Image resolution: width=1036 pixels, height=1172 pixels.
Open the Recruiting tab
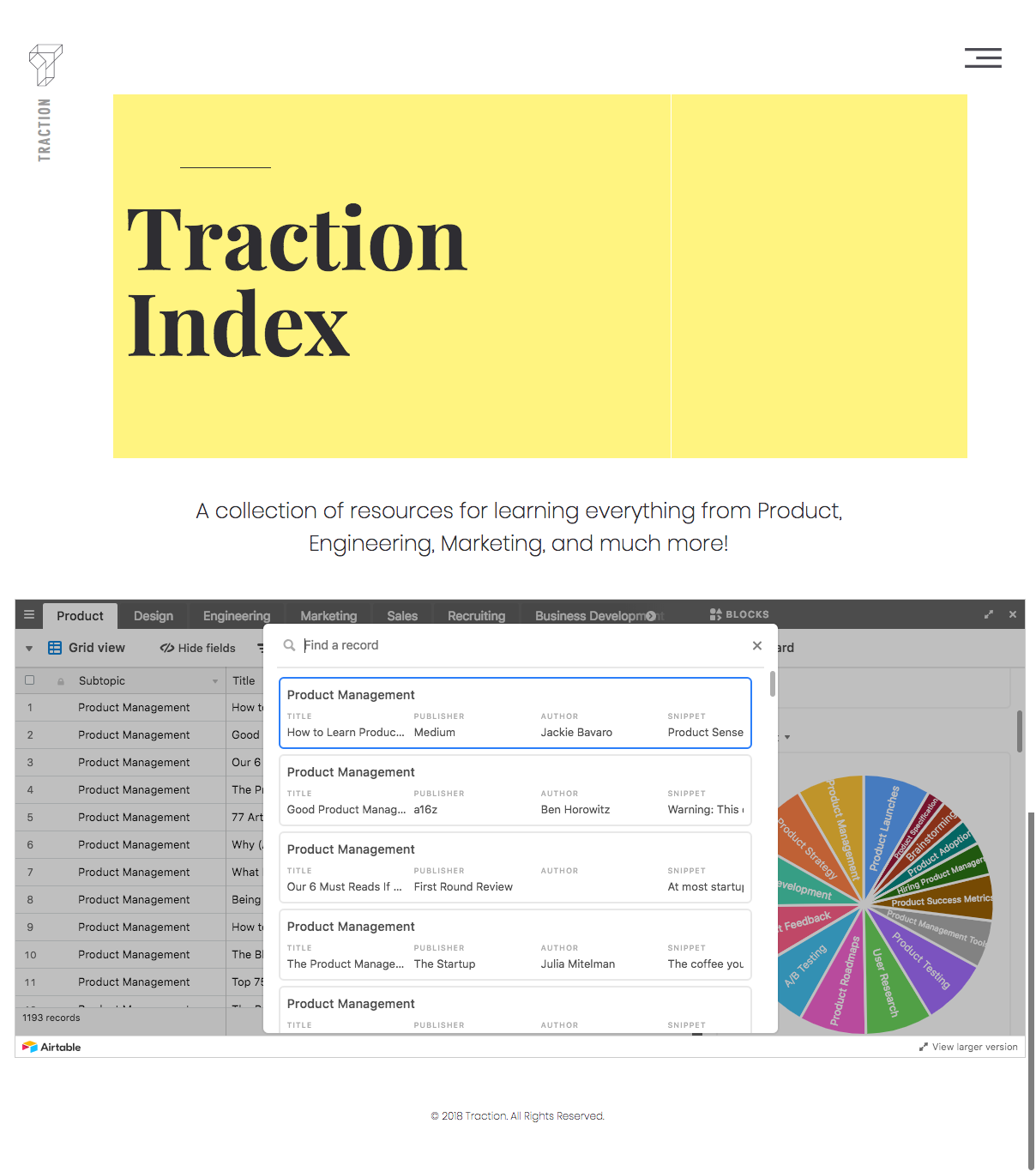(475, 615)
